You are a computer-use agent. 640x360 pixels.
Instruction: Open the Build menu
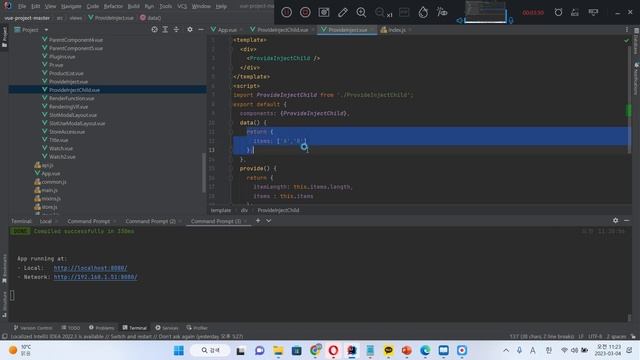[x=133, y=6]
